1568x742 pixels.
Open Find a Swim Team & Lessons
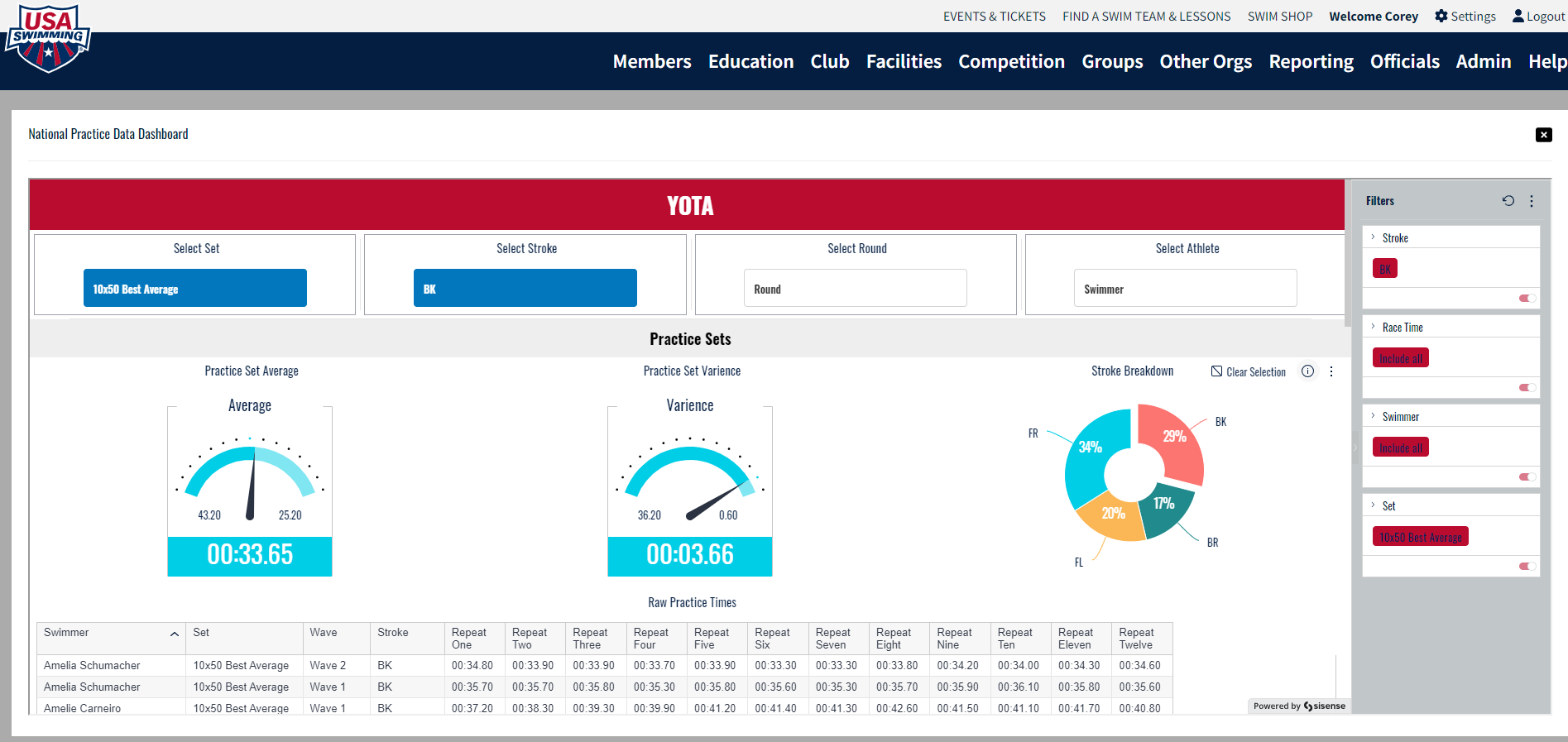point(1147,17)
